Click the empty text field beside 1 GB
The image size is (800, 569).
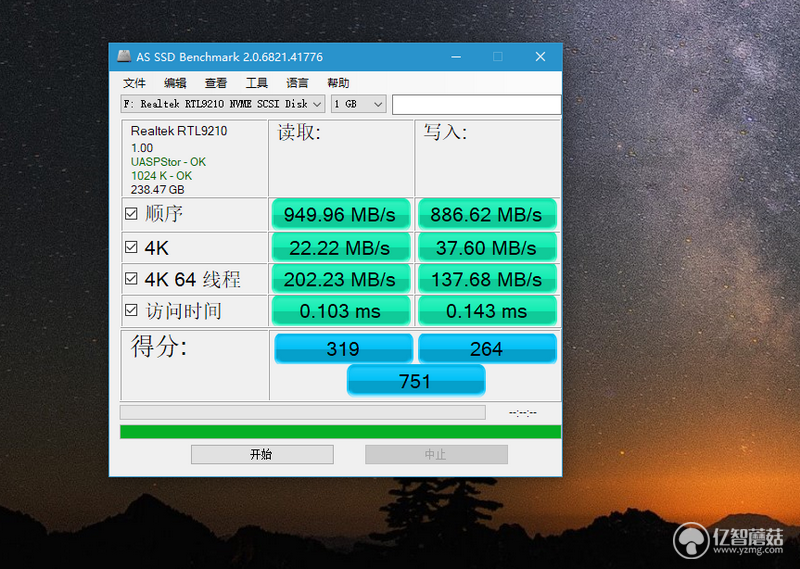477,105
